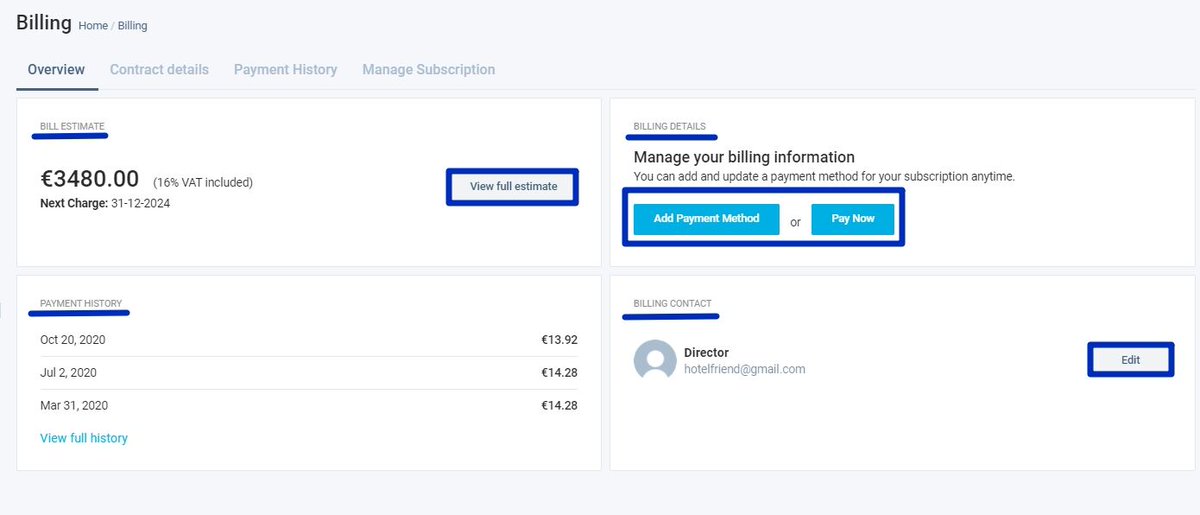The image size is (1200, 515).
Task: Click the BILLING CONTACT section label
Action: pyautogui.click(x=672, y=303)
